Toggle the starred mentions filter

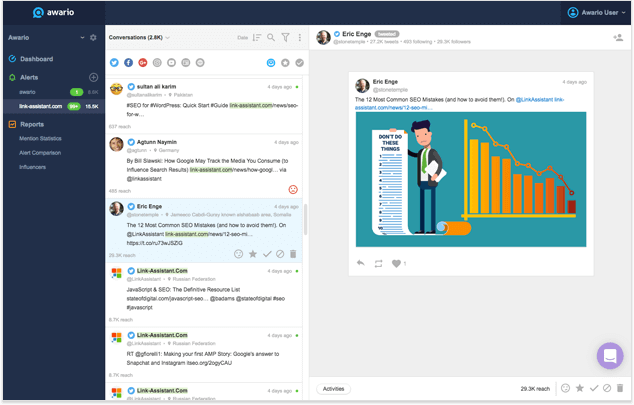[285, 63]
